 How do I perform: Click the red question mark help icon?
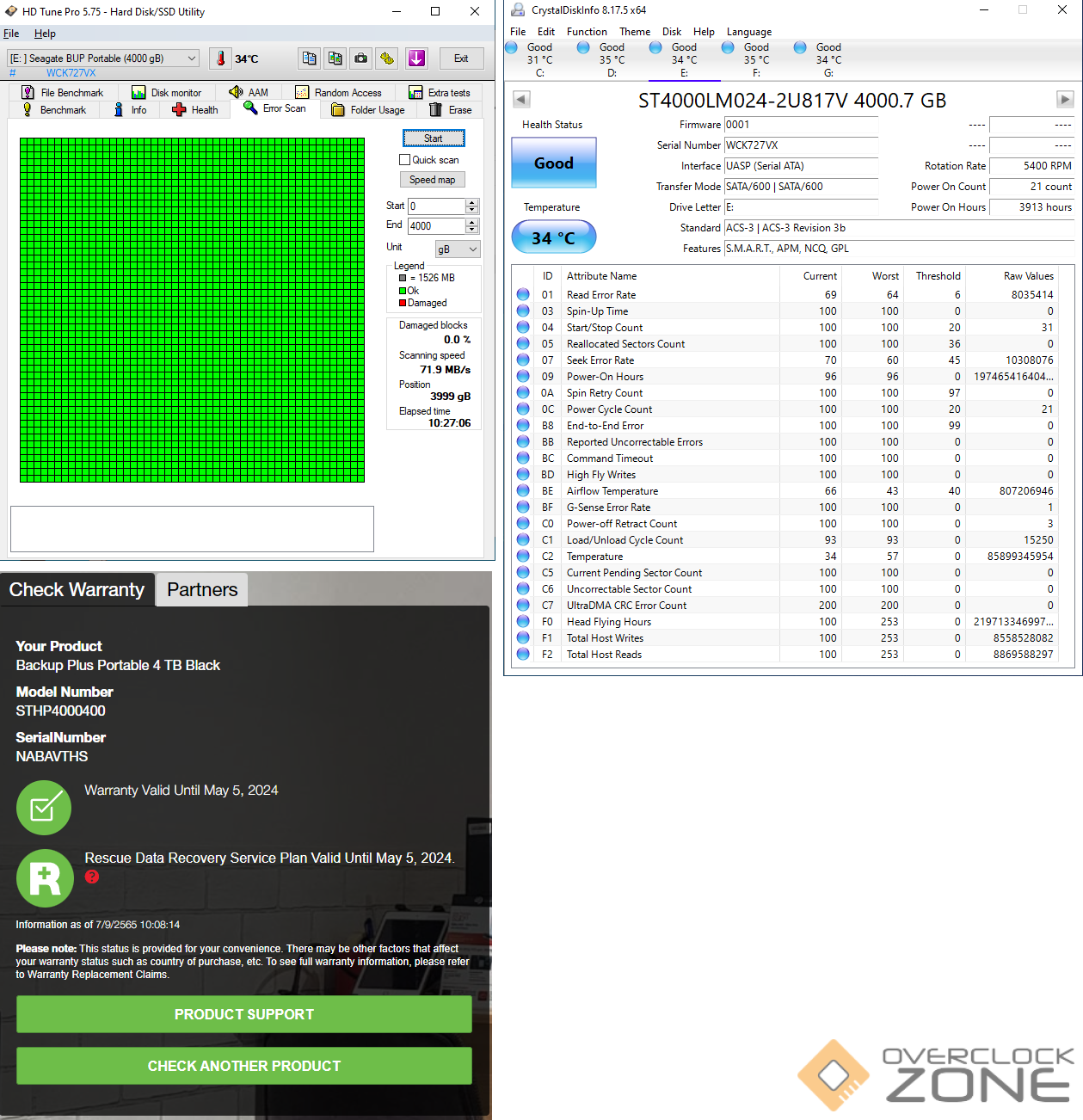(x=92, y=877)
